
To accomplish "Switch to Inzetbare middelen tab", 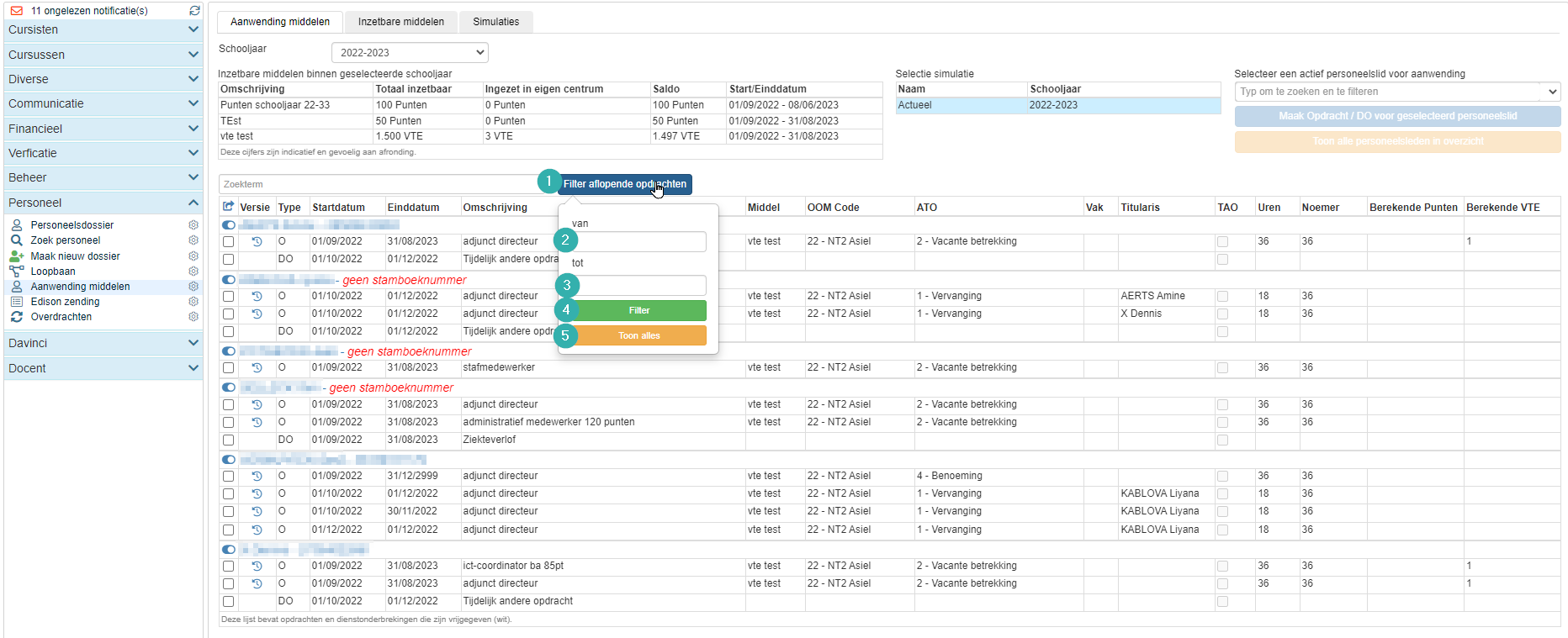I will tap(400, 22).
